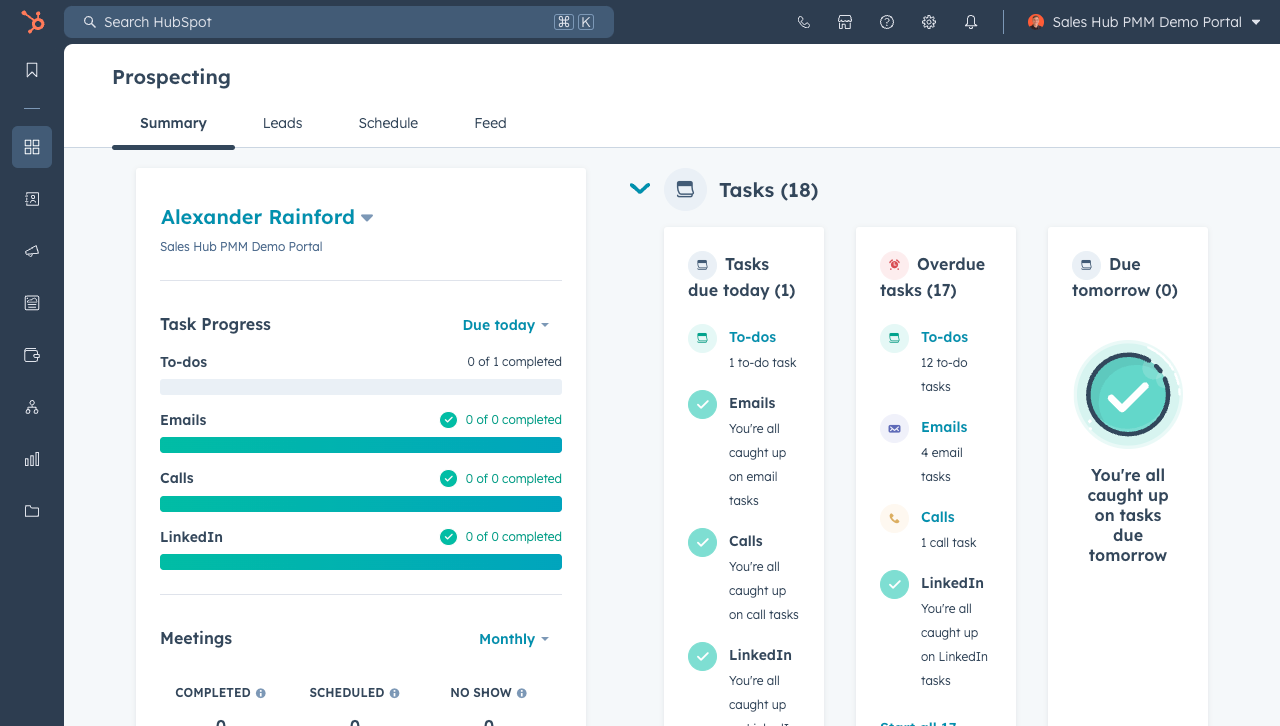Click the Help question mark icon
1280x726 pixels.
887,22
